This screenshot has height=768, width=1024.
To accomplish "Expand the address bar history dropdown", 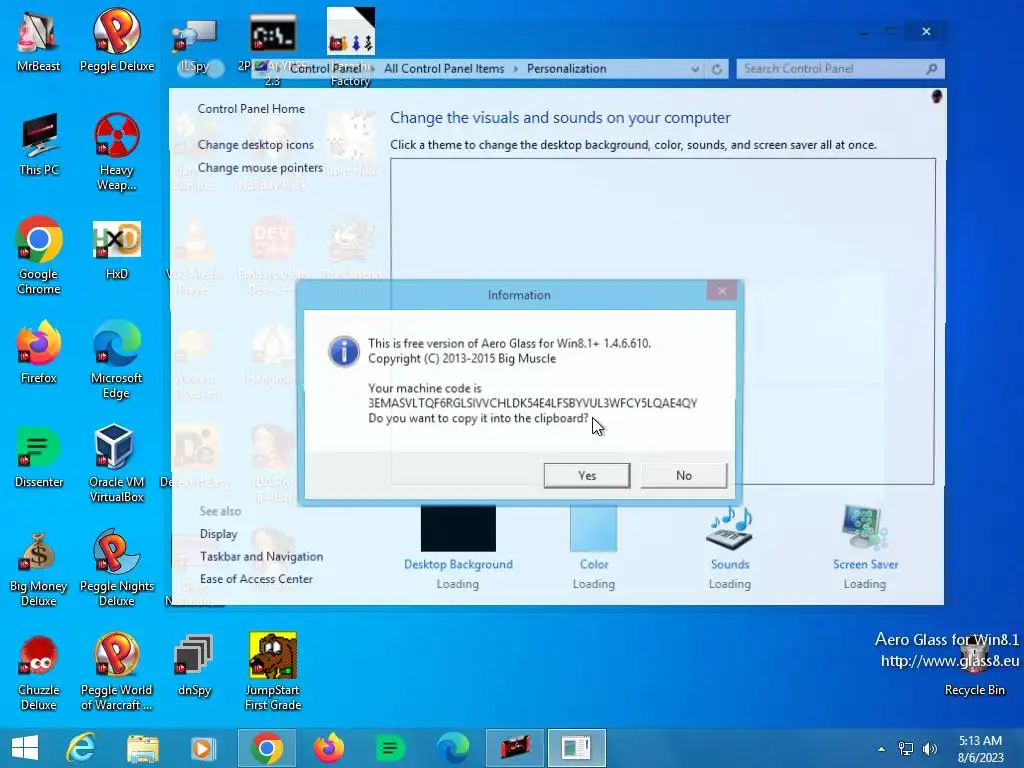I will (695, 69).
